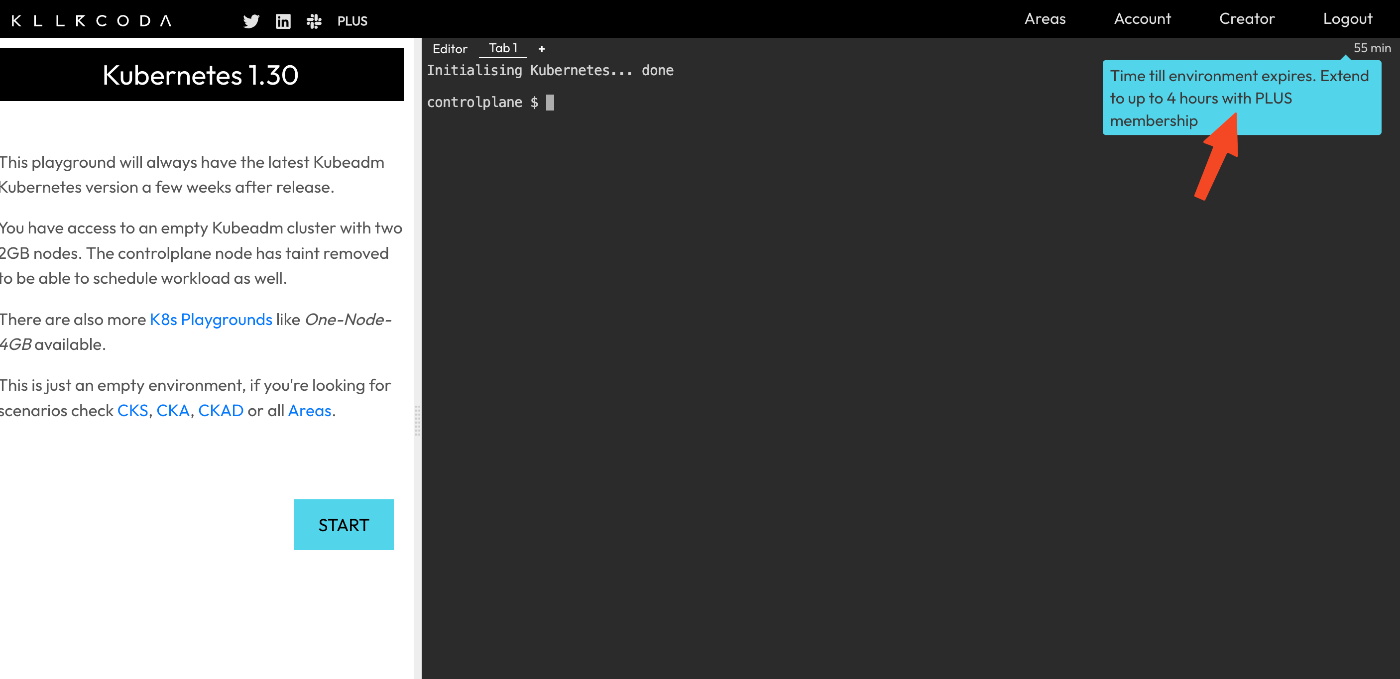Click the 'Initialising Kubernetes... done' line
1400x679 pixels.
coord(550,71)
